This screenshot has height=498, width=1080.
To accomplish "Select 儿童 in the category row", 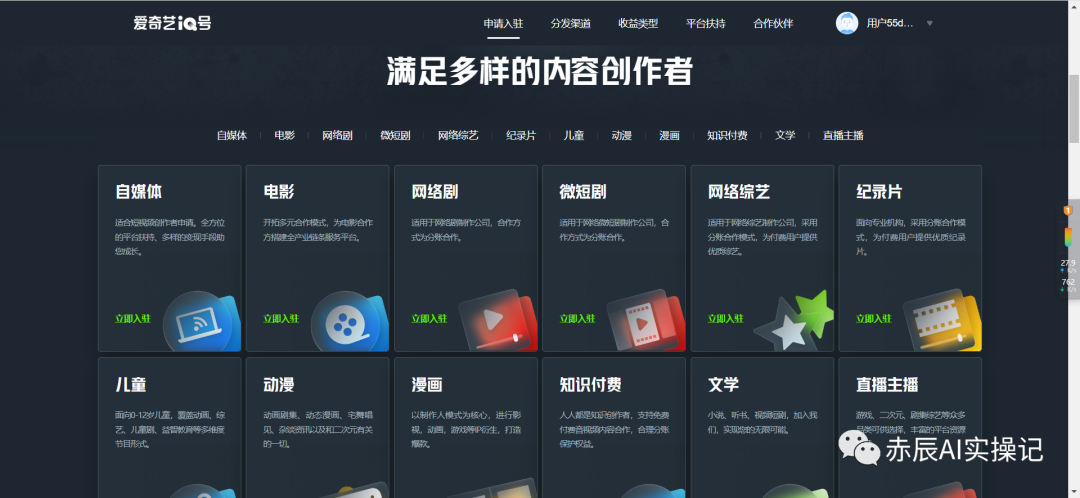I will pyautogui.click(x=574, y=136).
